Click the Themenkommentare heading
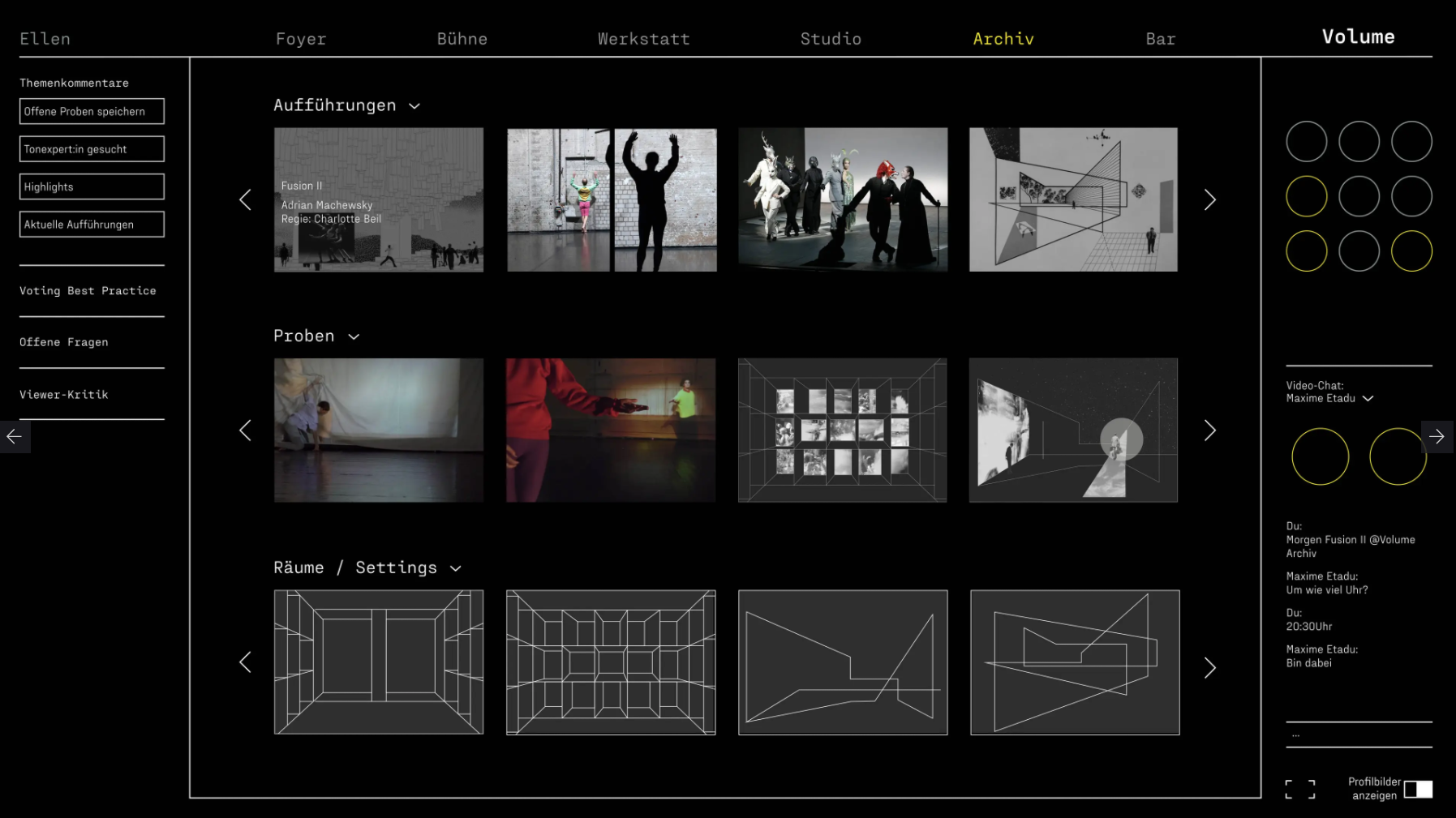Viewport: 1456px width, 818px height. 74,83
